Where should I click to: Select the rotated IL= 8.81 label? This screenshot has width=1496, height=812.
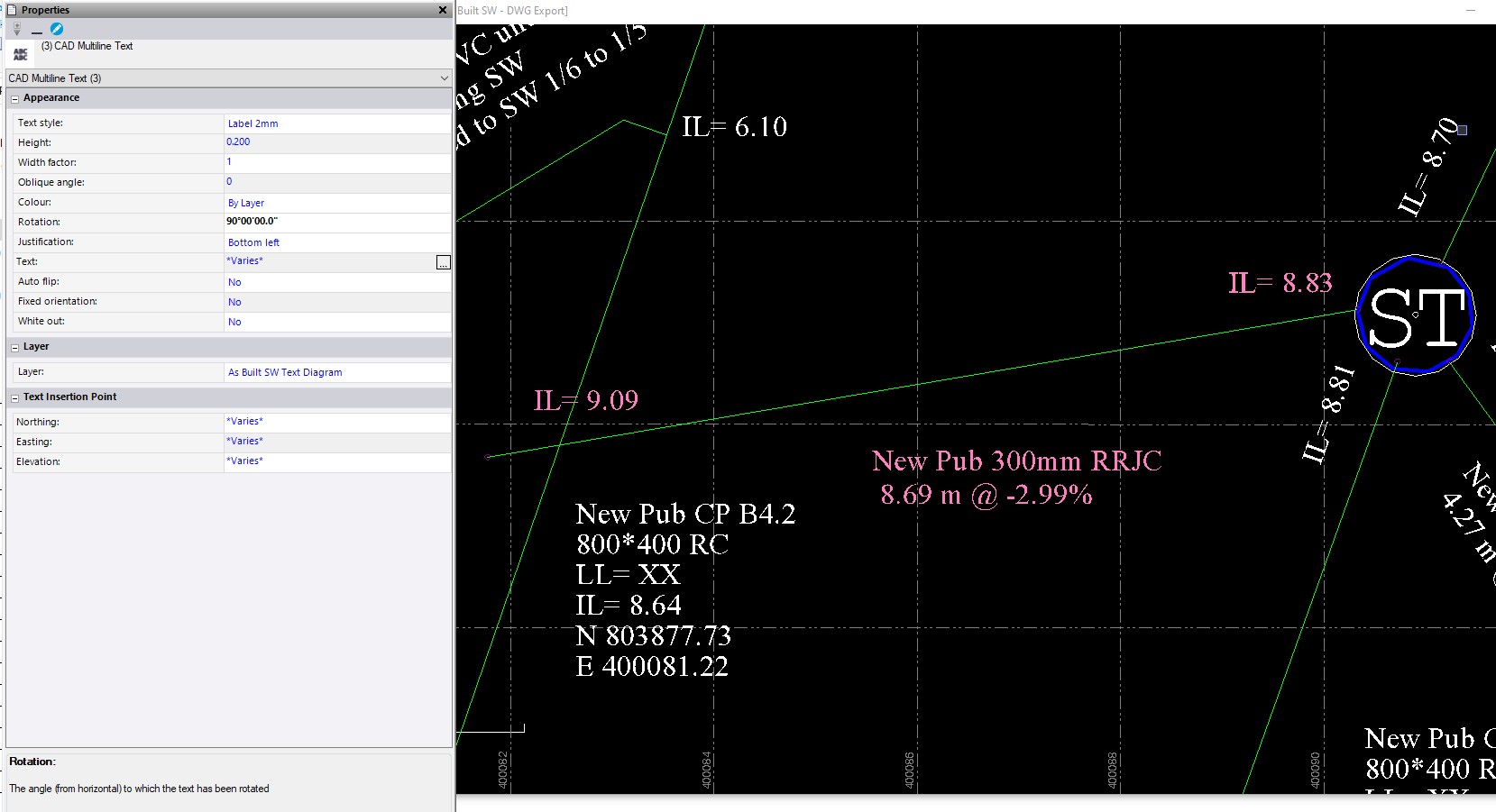pos(1329,414)
